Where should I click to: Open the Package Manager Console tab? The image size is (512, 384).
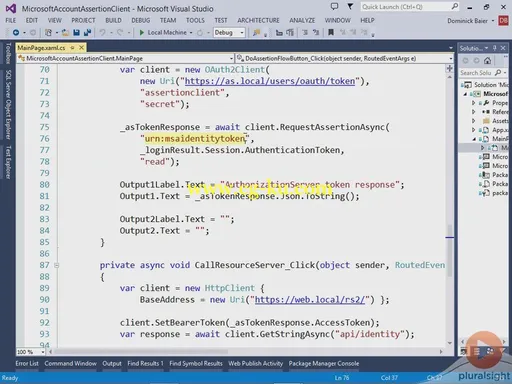324,363
